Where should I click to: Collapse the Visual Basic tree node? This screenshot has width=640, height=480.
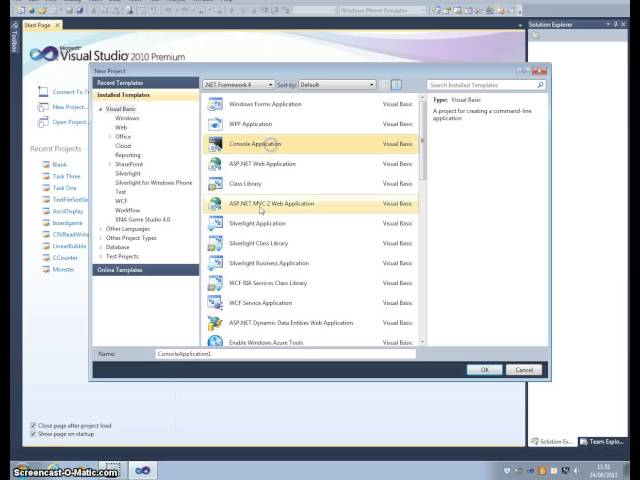pyautogui.click(x=100, y=109)
